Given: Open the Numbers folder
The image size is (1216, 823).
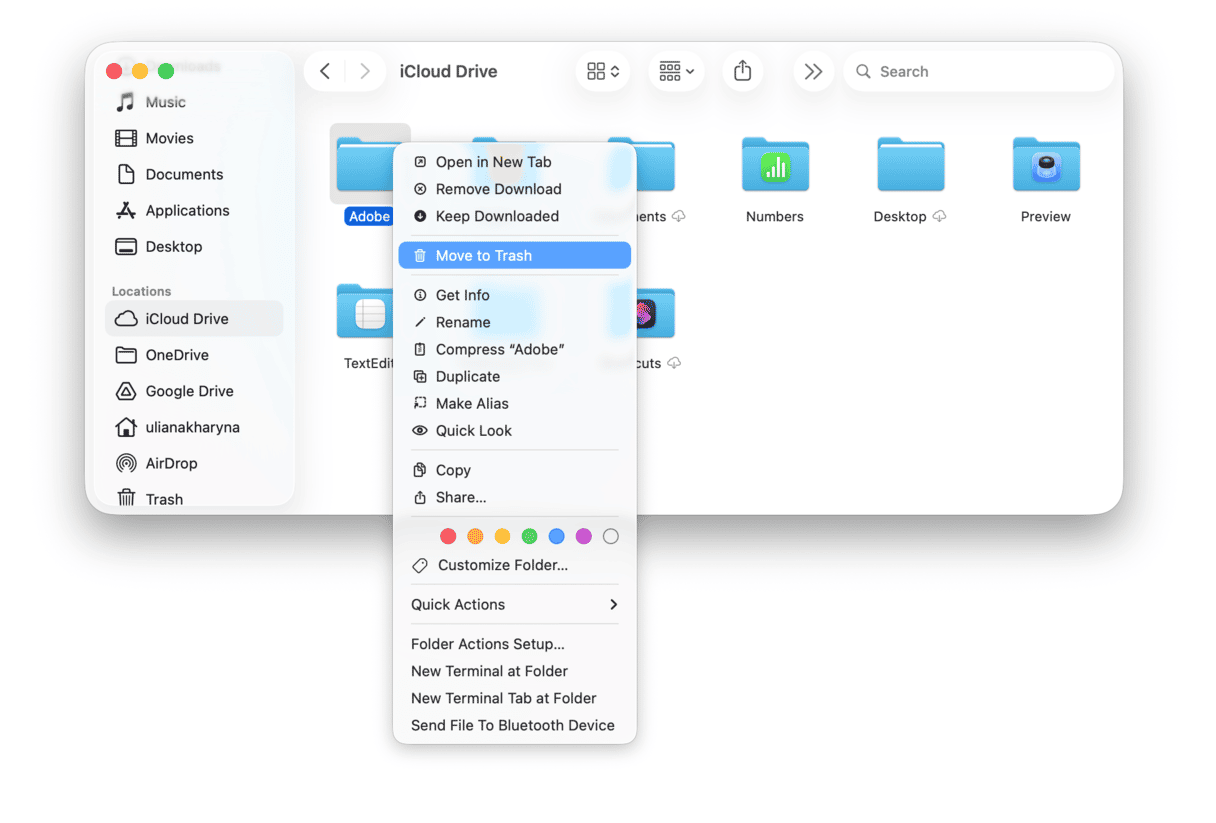Looking at the screenshot, I should coord(775,166).
